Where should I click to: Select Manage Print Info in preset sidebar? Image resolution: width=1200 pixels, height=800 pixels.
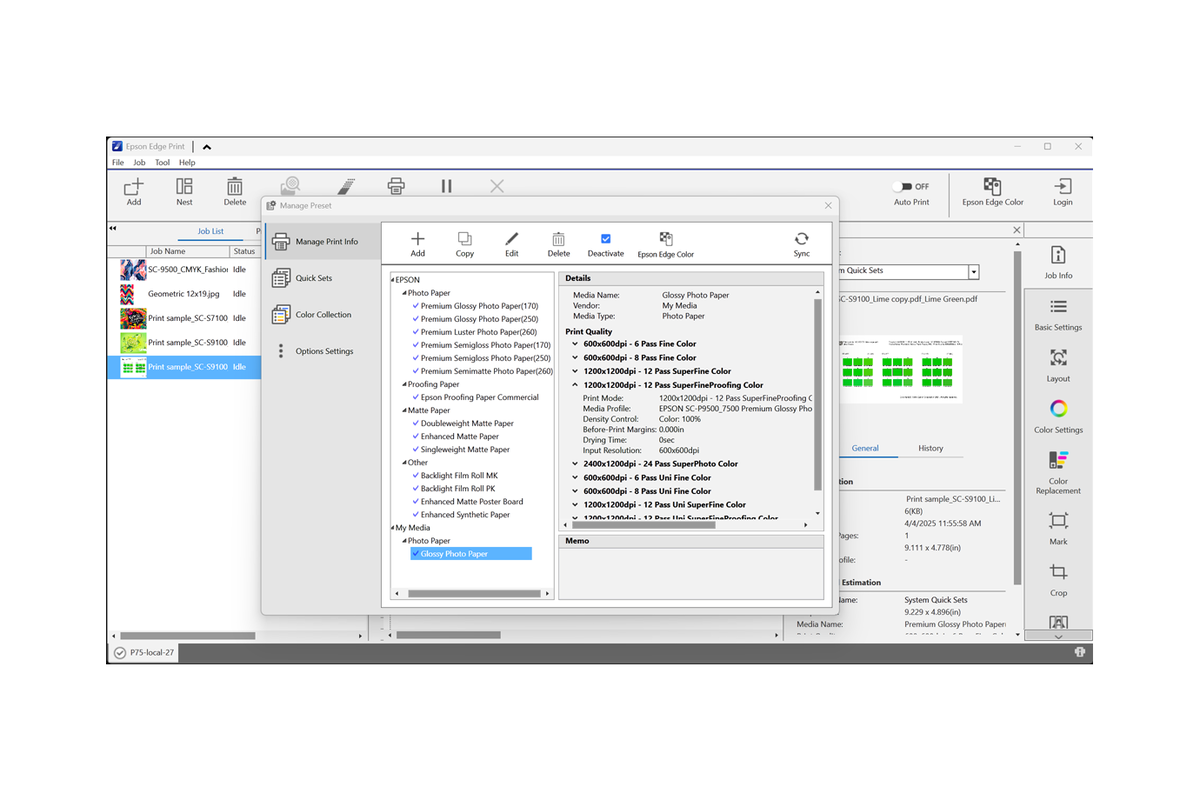point(322,242)
